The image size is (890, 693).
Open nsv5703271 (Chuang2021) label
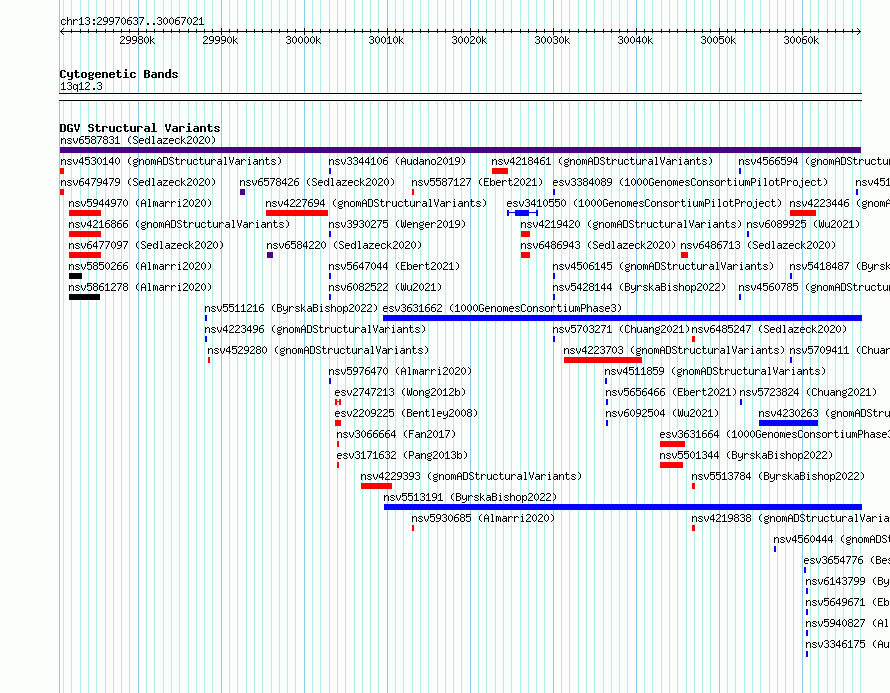621,329
